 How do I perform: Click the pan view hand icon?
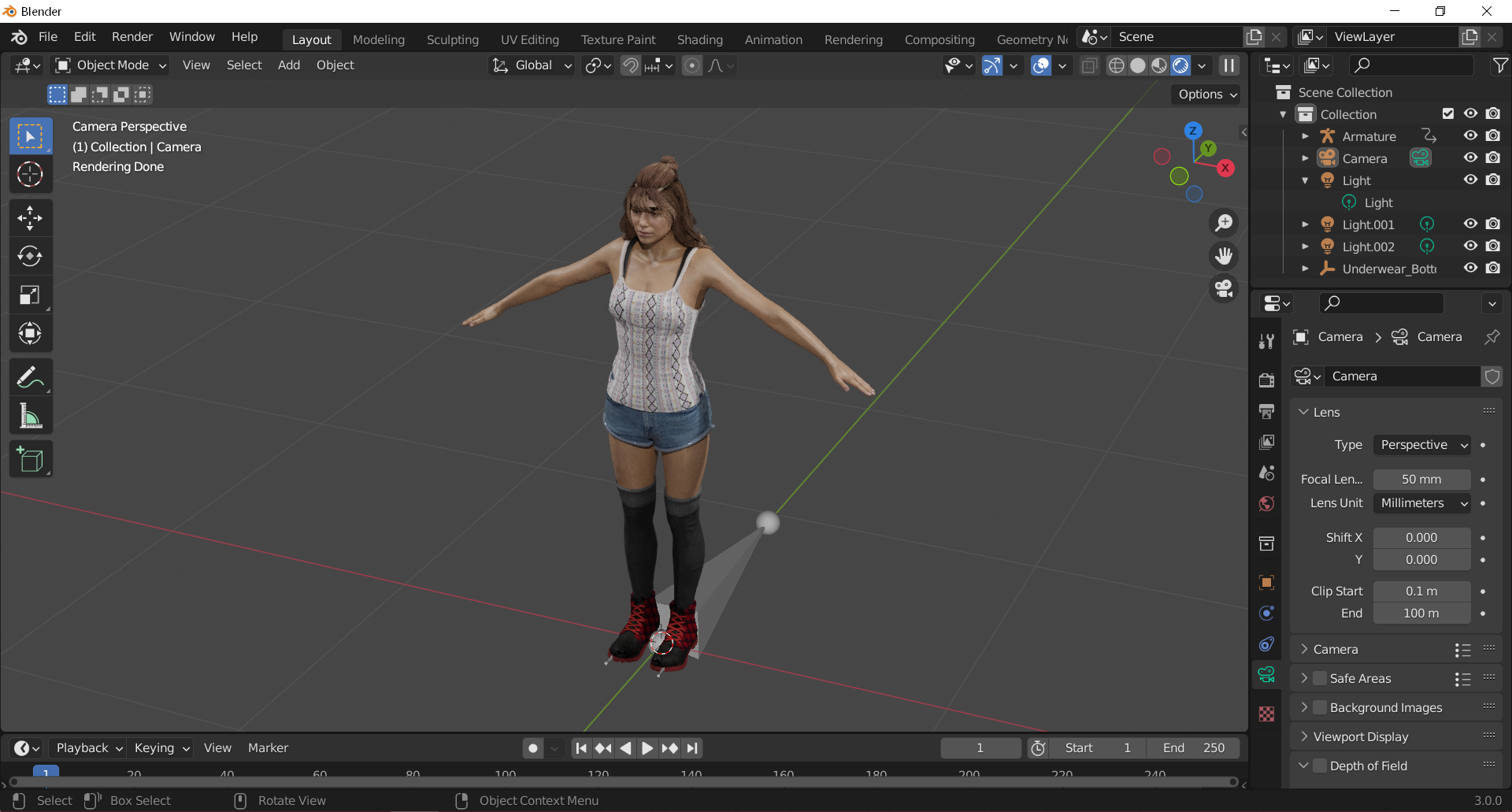coord(1224,256)
